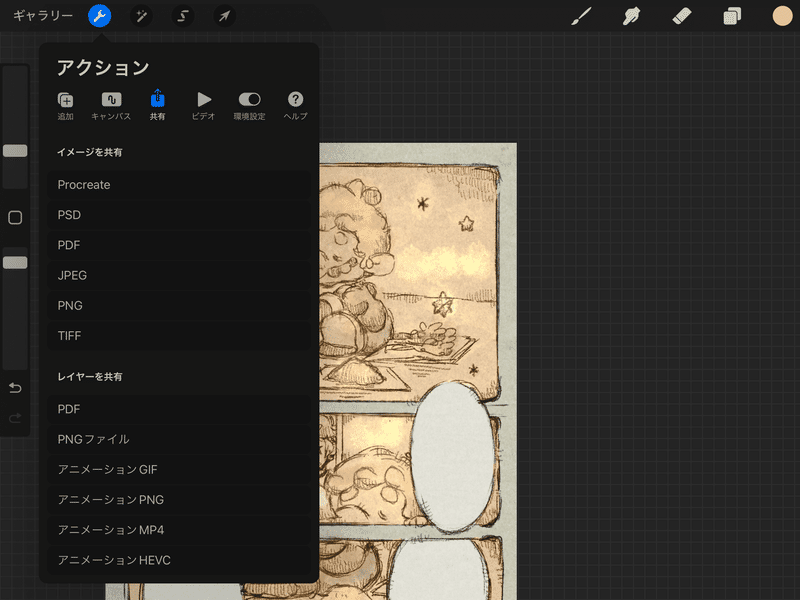Screen dimensions: 800x600
Task: Export アニメーションPNG
Action: pyautogui.click(x=179, y=499)
